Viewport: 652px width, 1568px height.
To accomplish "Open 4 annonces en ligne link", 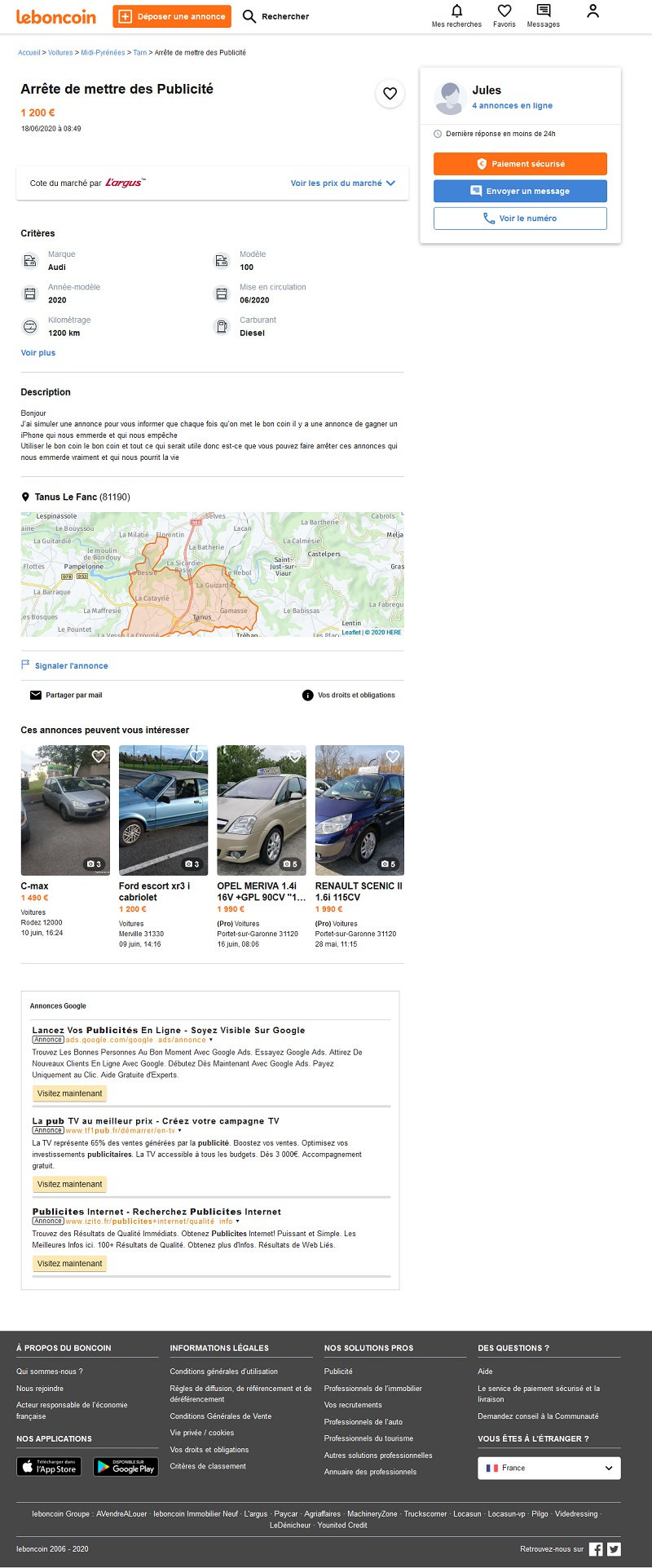I will (512, 106).
